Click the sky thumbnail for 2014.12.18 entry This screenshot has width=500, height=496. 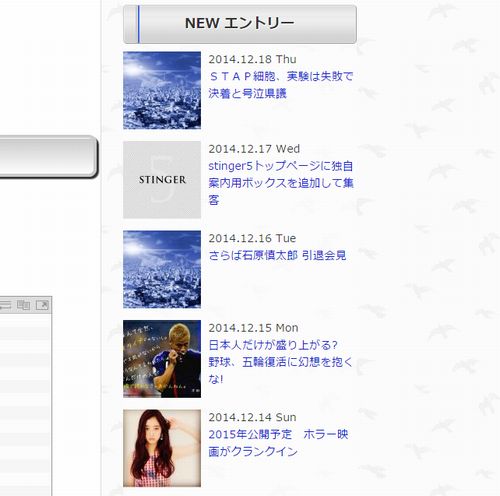(162, 90)
